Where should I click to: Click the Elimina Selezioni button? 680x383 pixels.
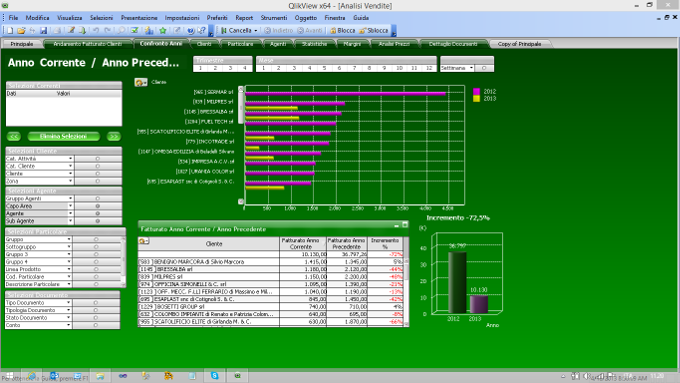63,136
